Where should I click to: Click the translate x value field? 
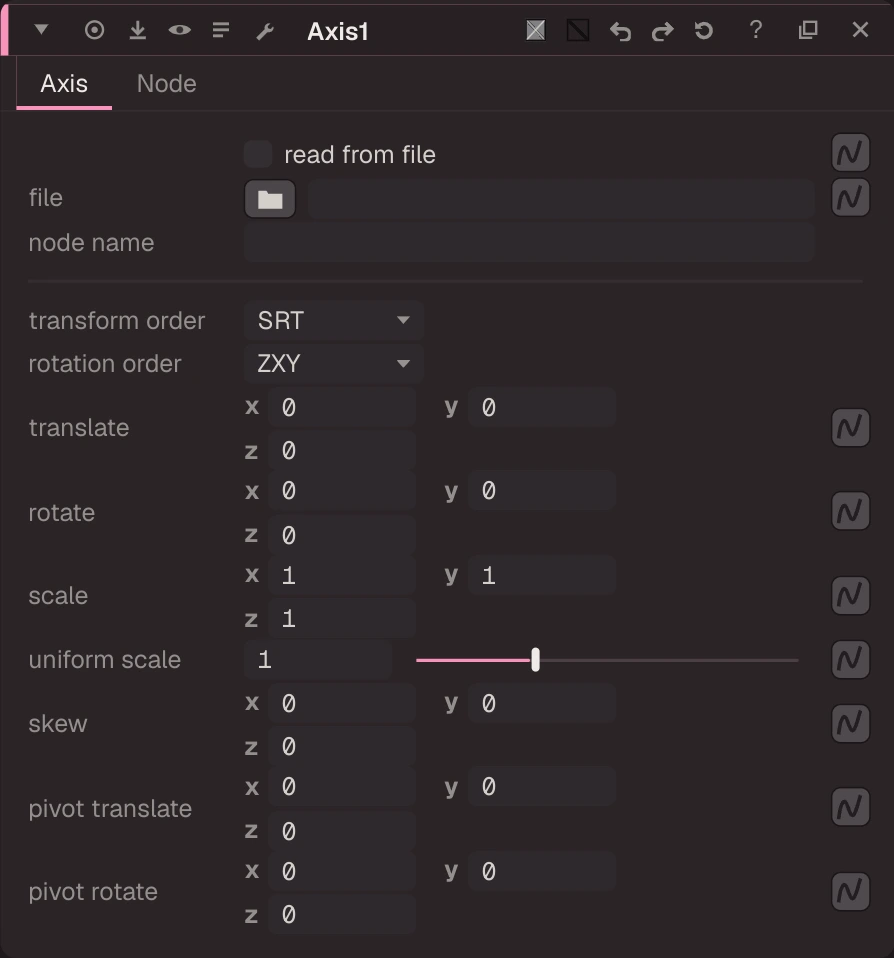342,407
